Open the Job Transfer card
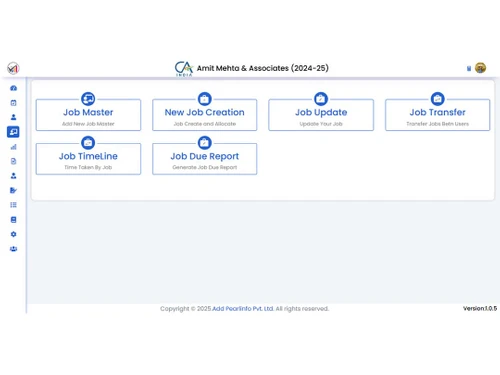Image resolution: width=500 pixels, height=375 pixels. tap(438, 115)
